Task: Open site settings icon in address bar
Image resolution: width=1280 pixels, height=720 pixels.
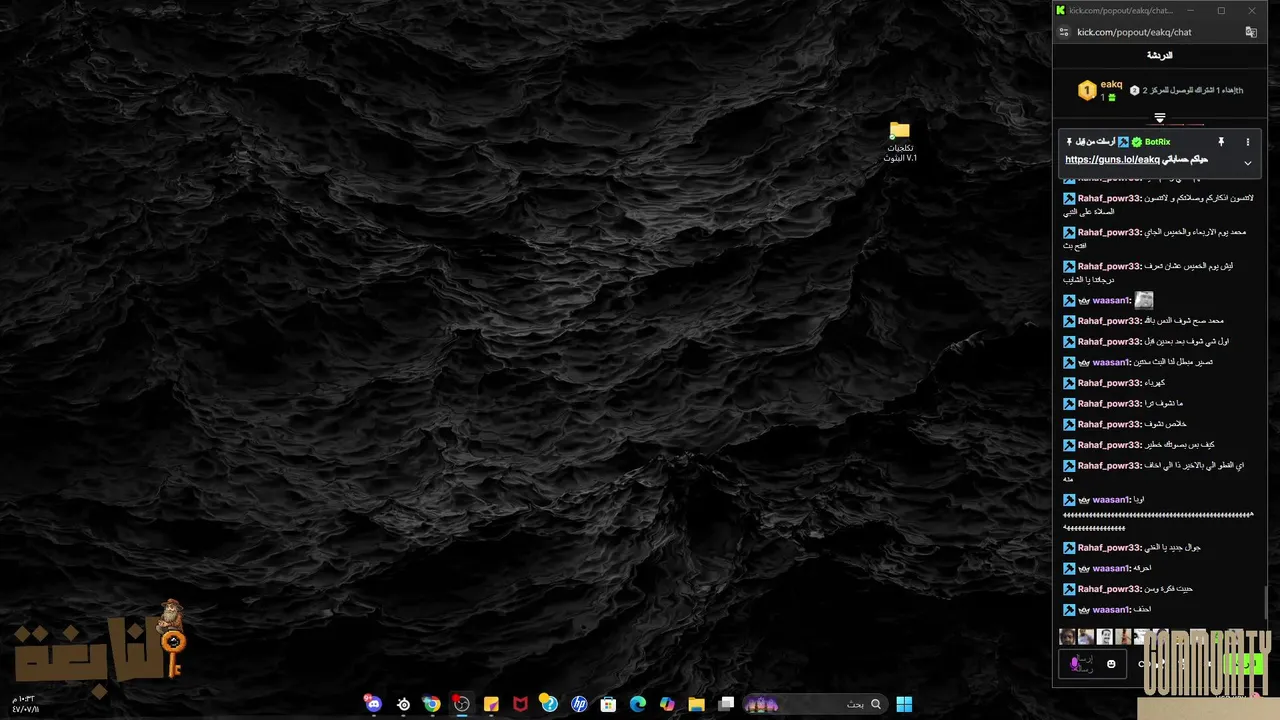Action: click(1064, 32)
